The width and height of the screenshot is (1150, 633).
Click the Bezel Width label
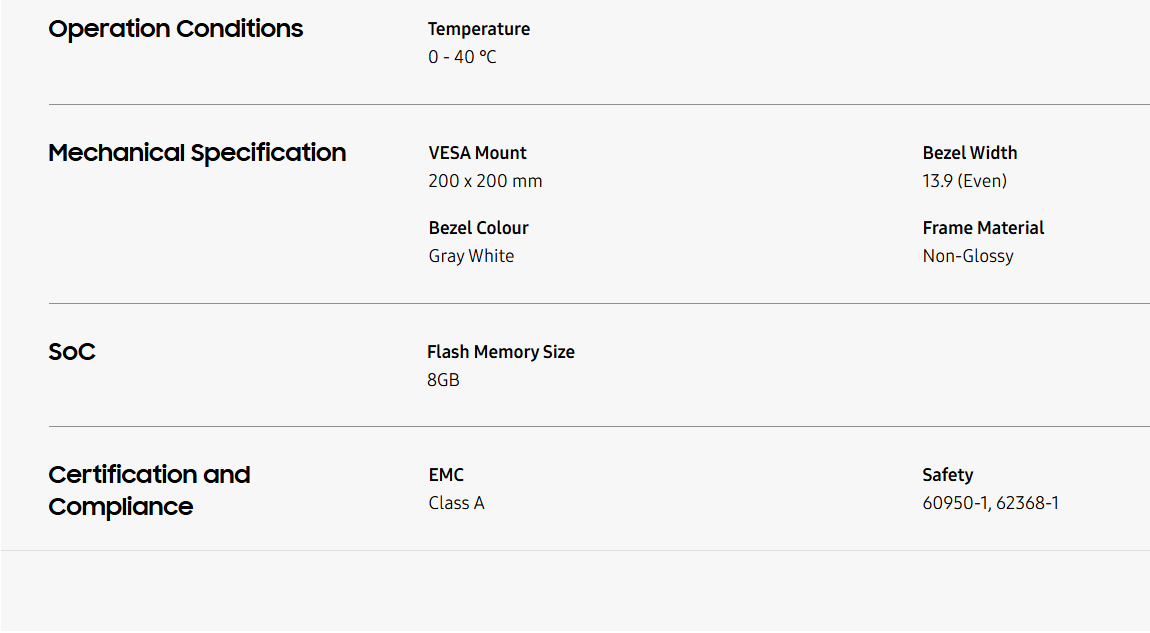click(969, 153)
